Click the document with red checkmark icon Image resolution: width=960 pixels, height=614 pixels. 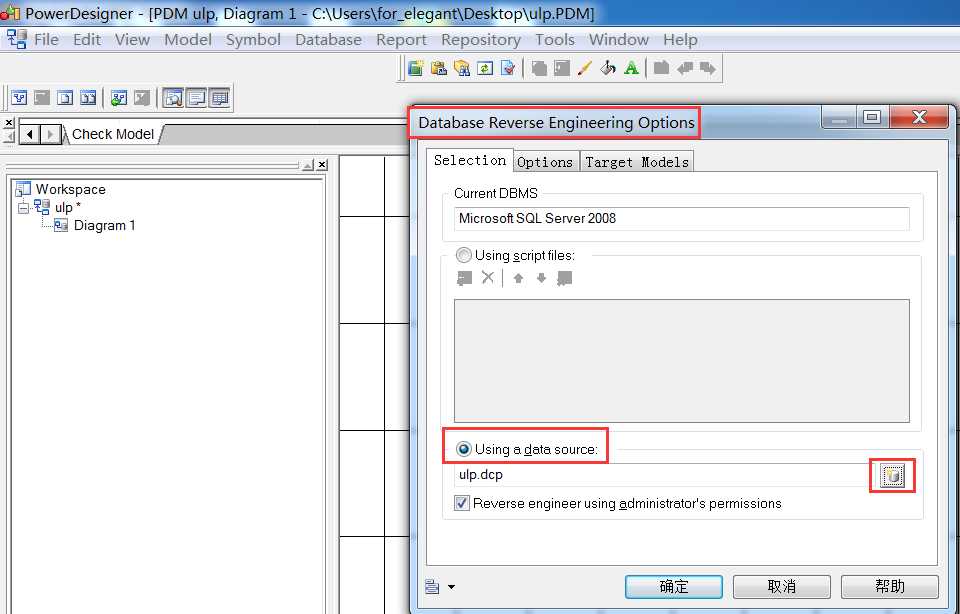508,68
